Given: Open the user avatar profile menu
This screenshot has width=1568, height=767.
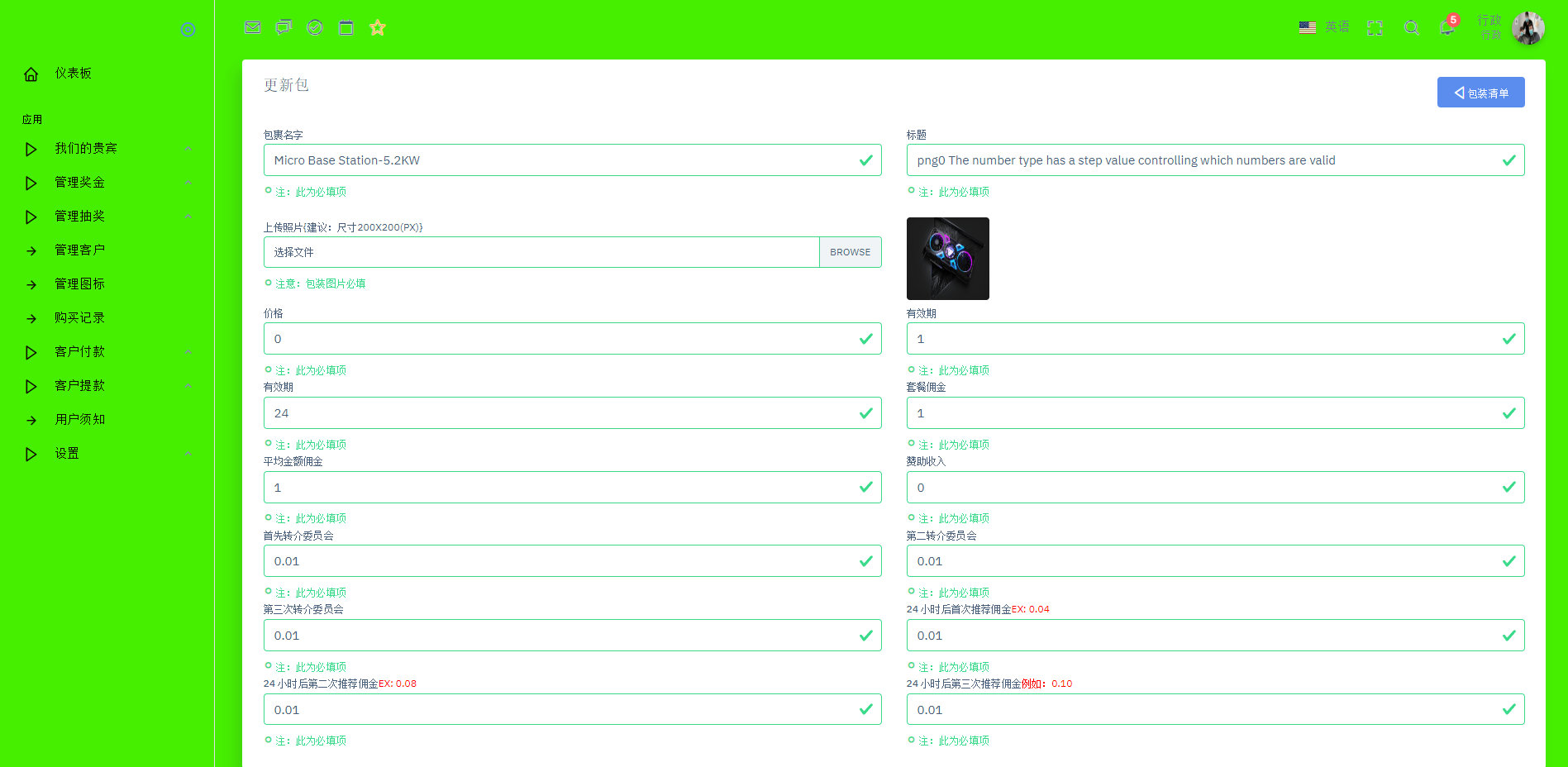Looking at the screenshot, I should click(x=1528, y=28).
